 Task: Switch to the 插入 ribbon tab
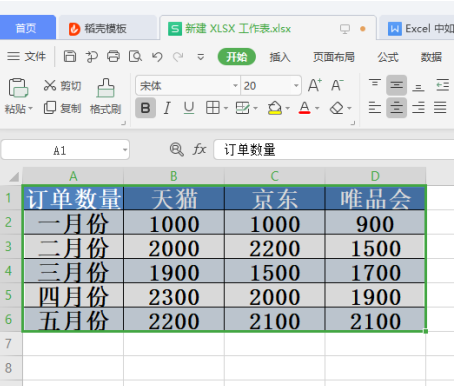(x=280, y=57)
